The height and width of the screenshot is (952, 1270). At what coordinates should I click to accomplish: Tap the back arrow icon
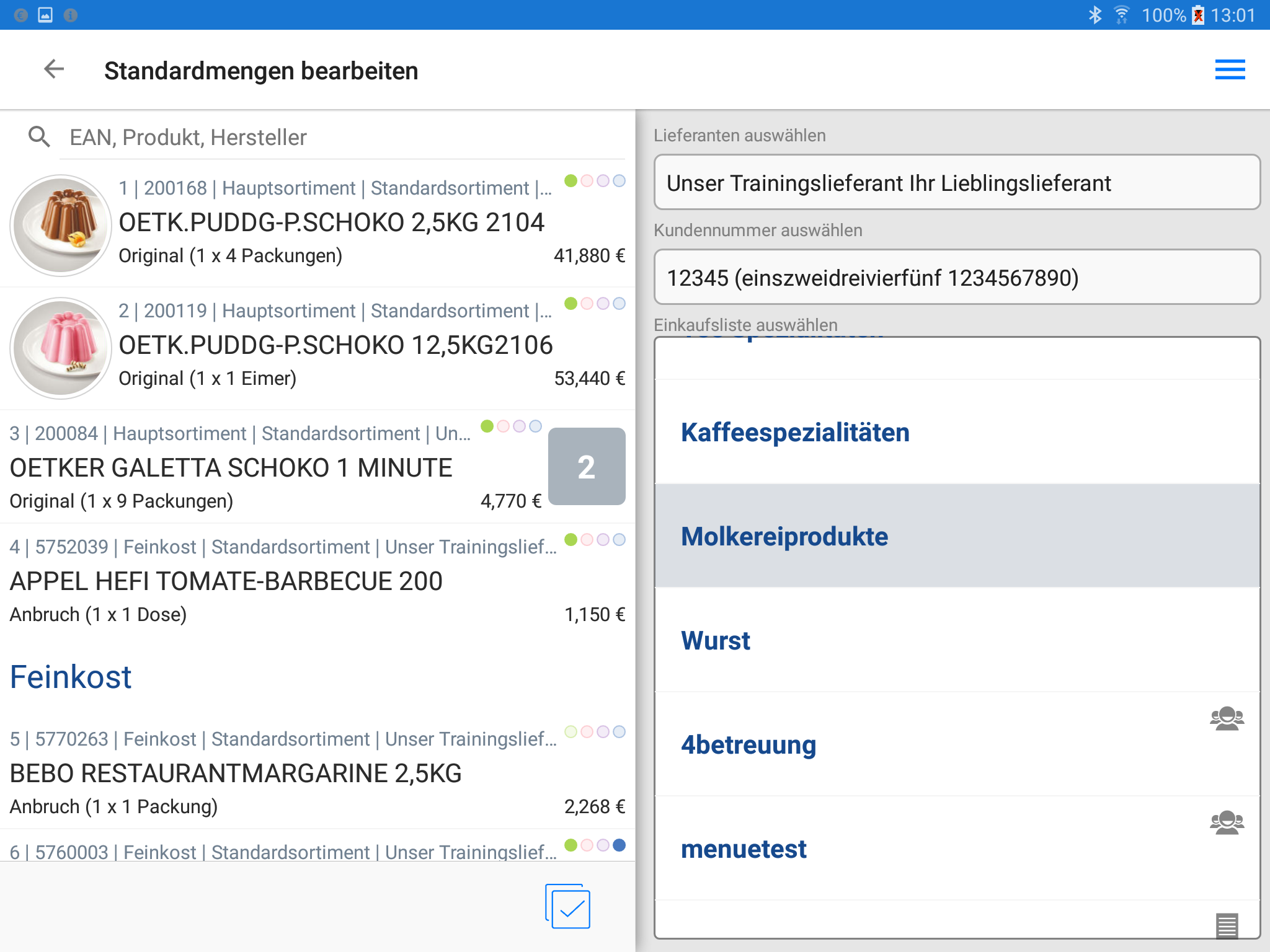pyautogui.click(x=55, y=69)
